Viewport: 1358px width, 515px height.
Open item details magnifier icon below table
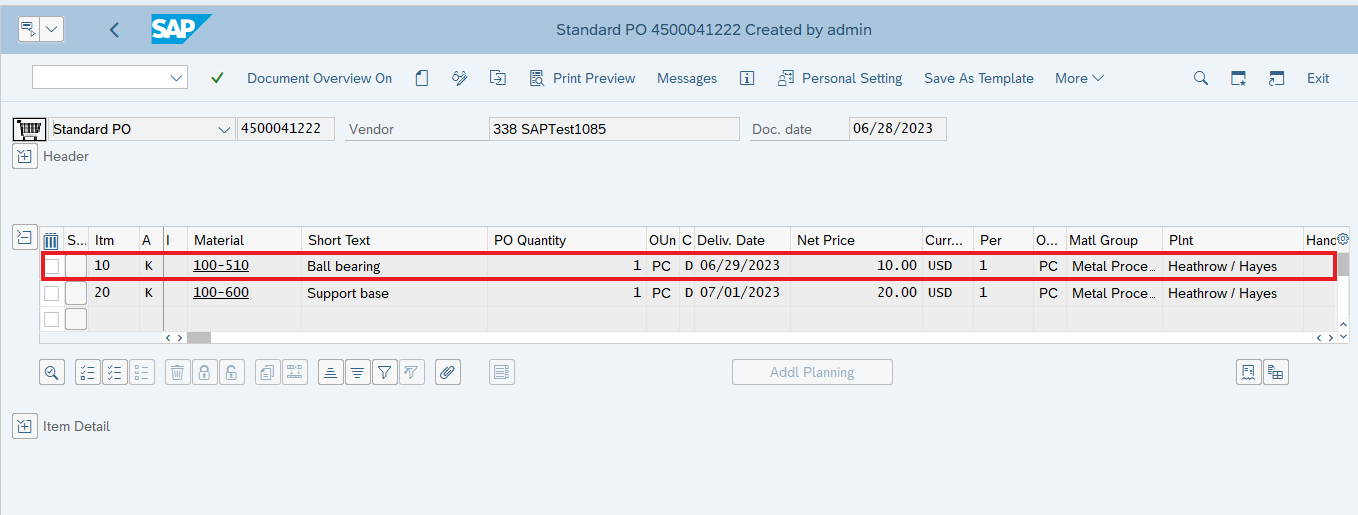(x=52, y=373)
